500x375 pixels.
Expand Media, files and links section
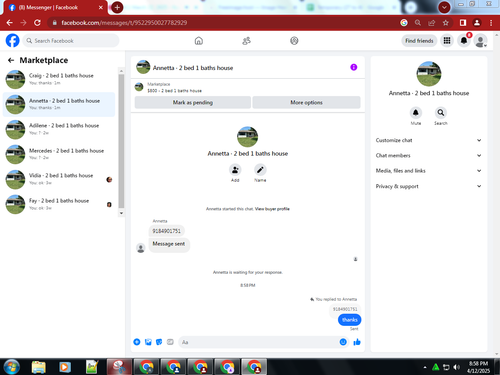click(x=429, y=171)
